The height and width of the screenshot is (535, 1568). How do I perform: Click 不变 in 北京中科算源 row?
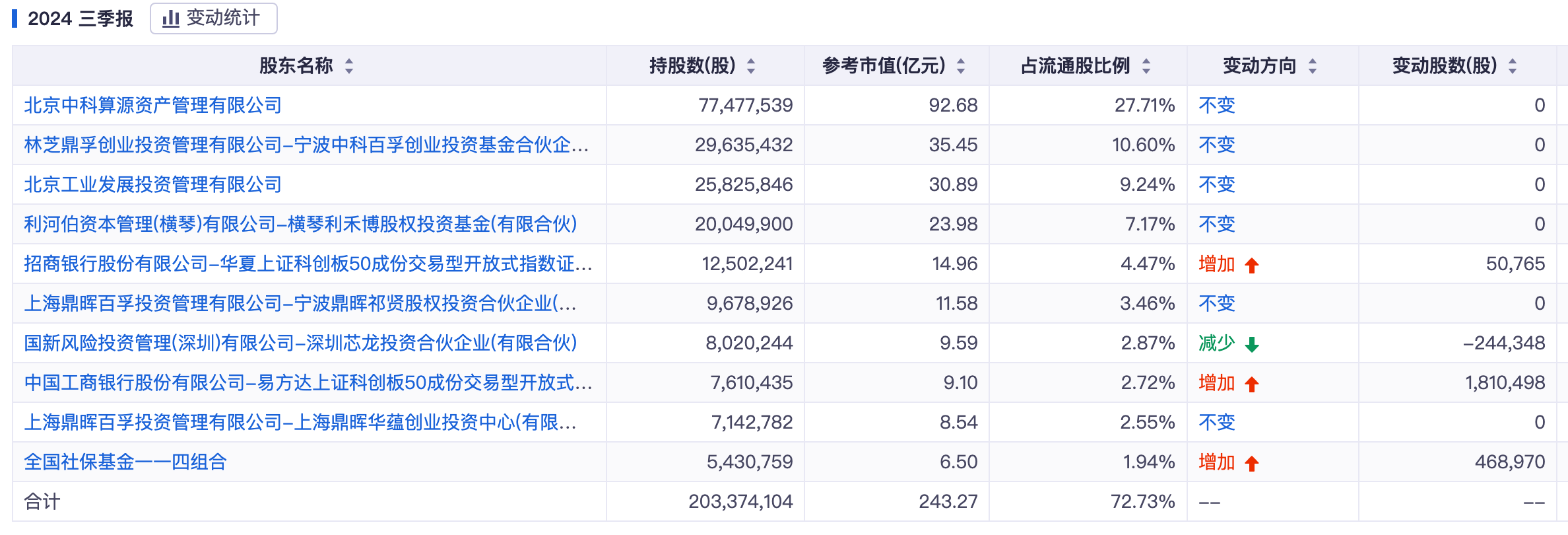click(x=1217, y=105)
